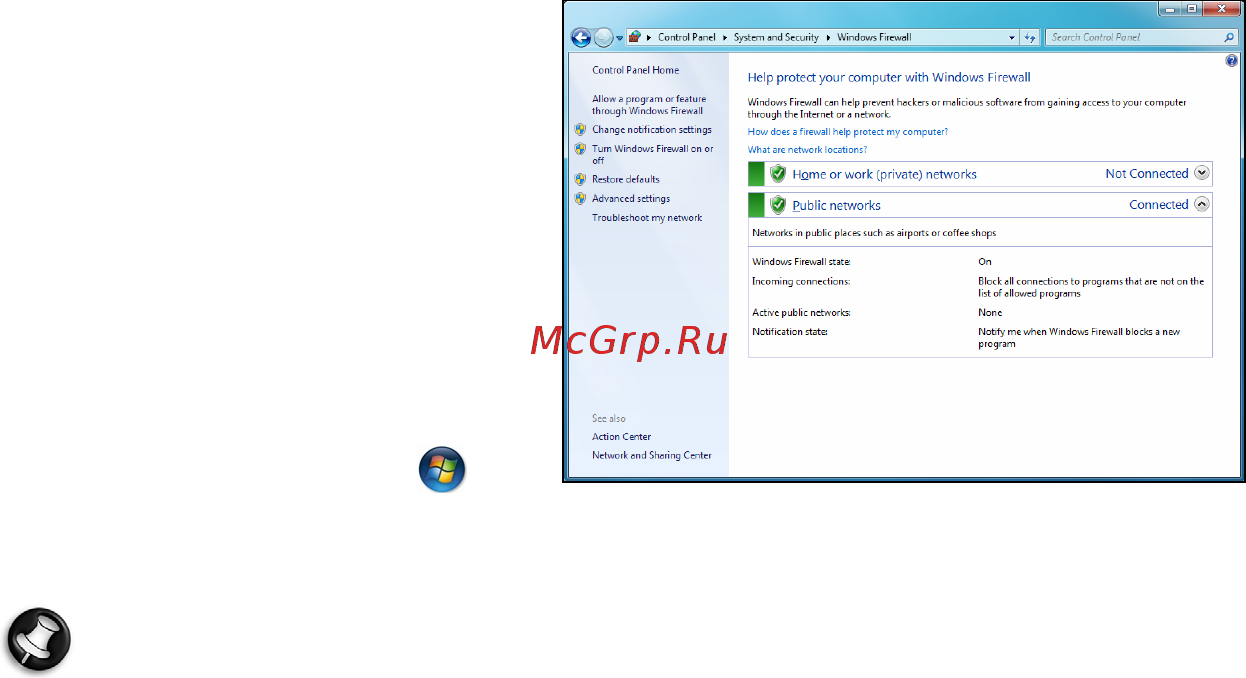Open the recent pages dropdown arrow
This screenshot has height=678, width=1246.
[620, 38]
